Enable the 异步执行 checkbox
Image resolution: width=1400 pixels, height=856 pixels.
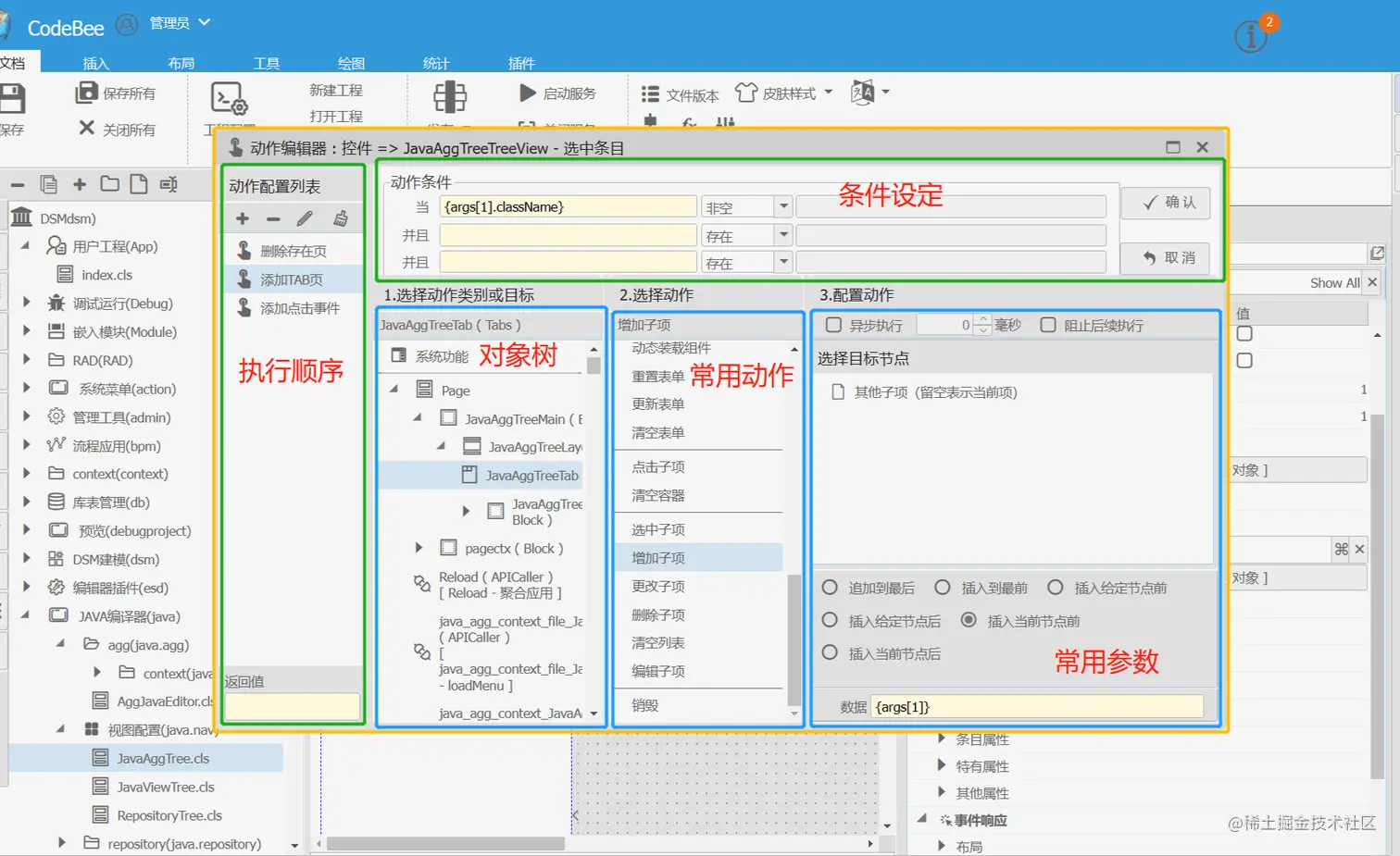[833, 325]
